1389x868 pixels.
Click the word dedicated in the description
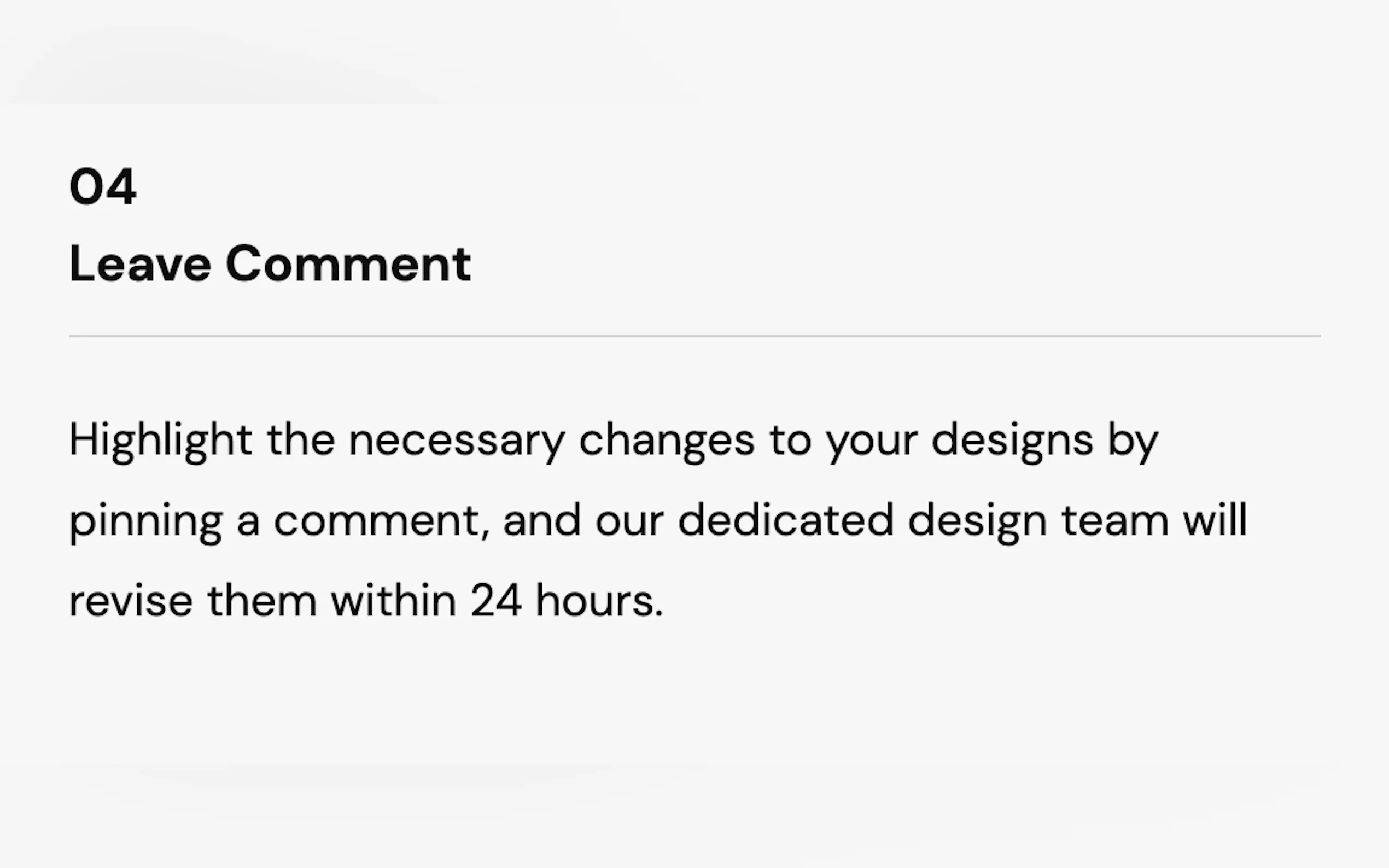[785, 521]
